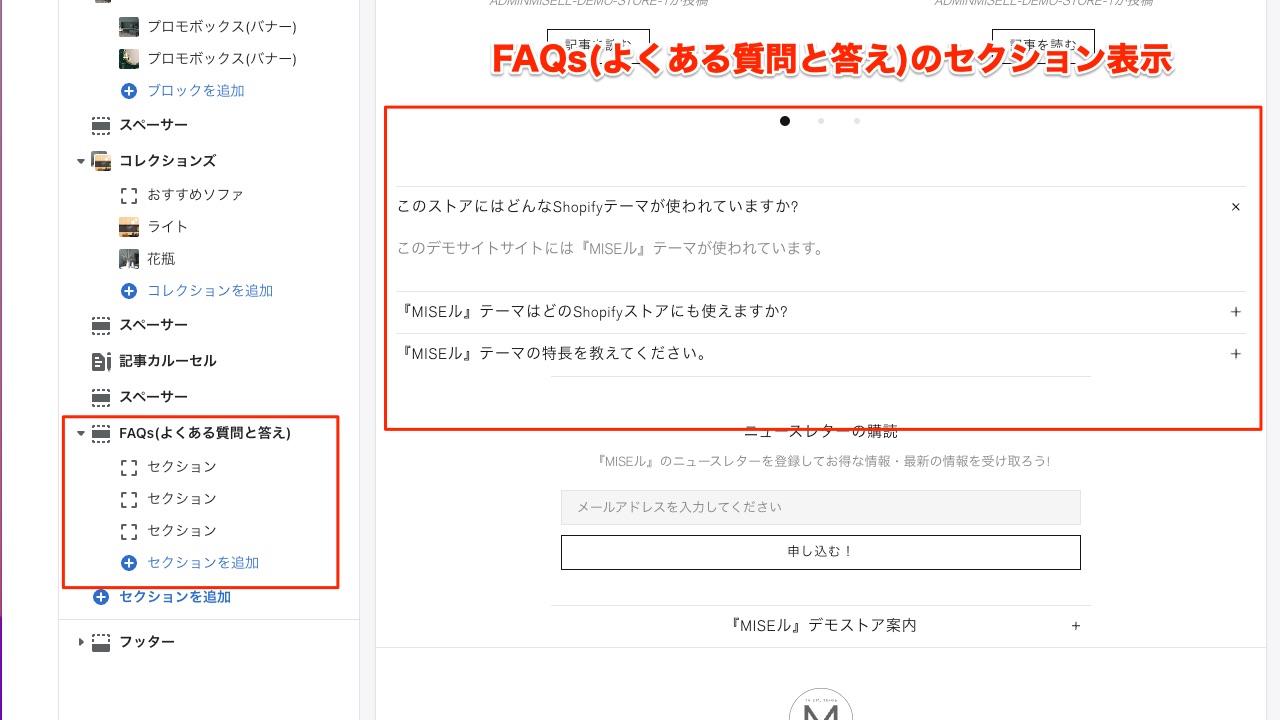Select the おすすめソファ tree item

click(195, 195)
